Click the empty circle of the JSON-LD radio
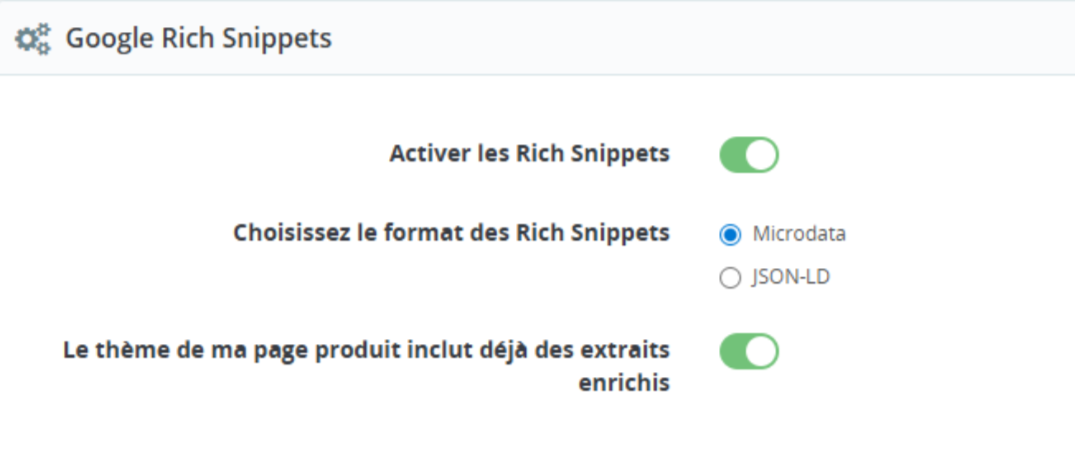 click(730, 278)
